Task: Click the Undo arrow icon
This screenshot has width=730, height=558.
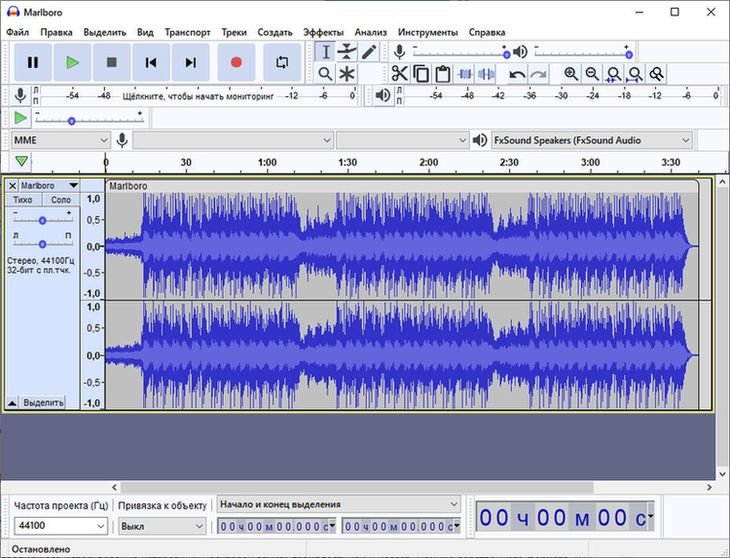Action: pyautogui.click(x=517, y=74)
